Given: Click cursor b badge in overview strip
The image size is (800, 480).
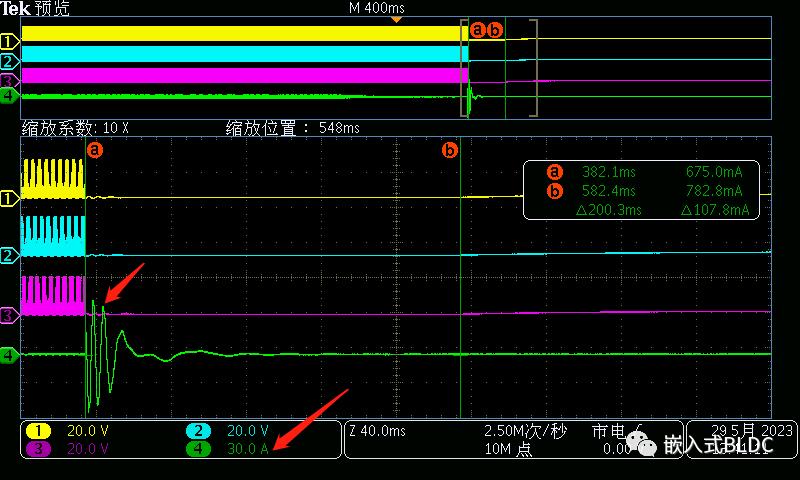Looking at the screenshot, I should point(494,30).
